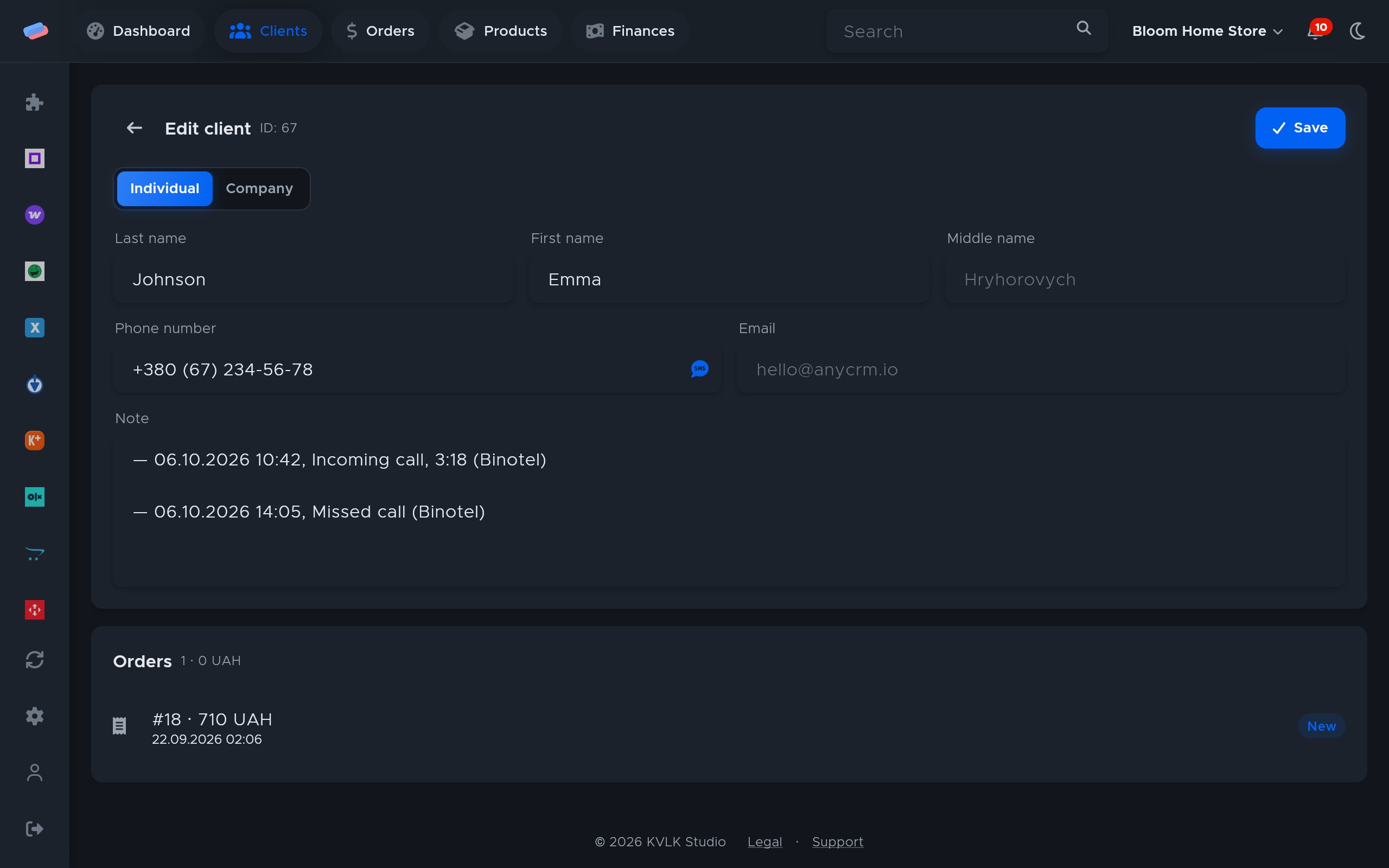Open the Clients tab
Viewport: 1389px width, 868px height.
pos(268,31)
